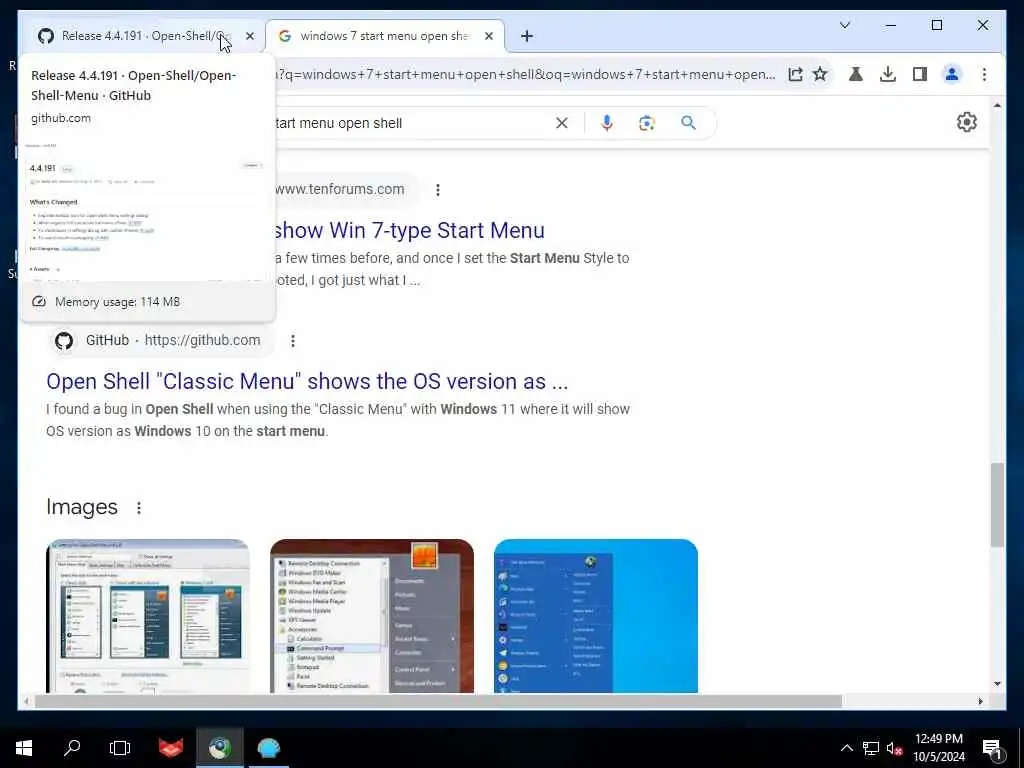1024x768 pixels.
Task: Open more options for GitHub result
Action: [x=293, y=341]
